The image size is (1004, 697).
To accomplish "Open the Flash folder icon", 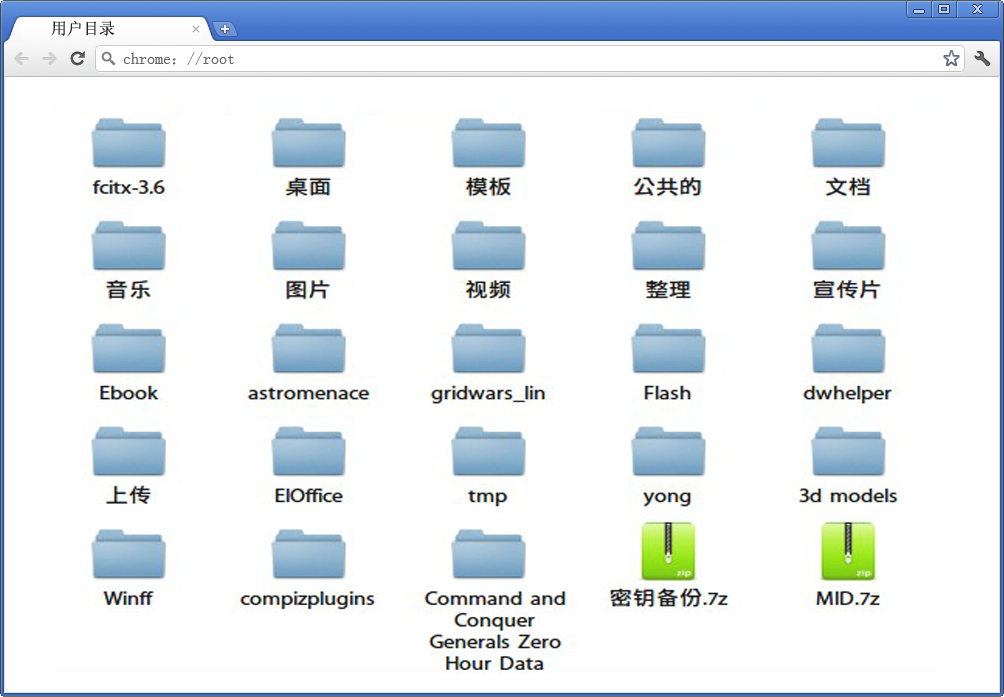I will 668,349.
